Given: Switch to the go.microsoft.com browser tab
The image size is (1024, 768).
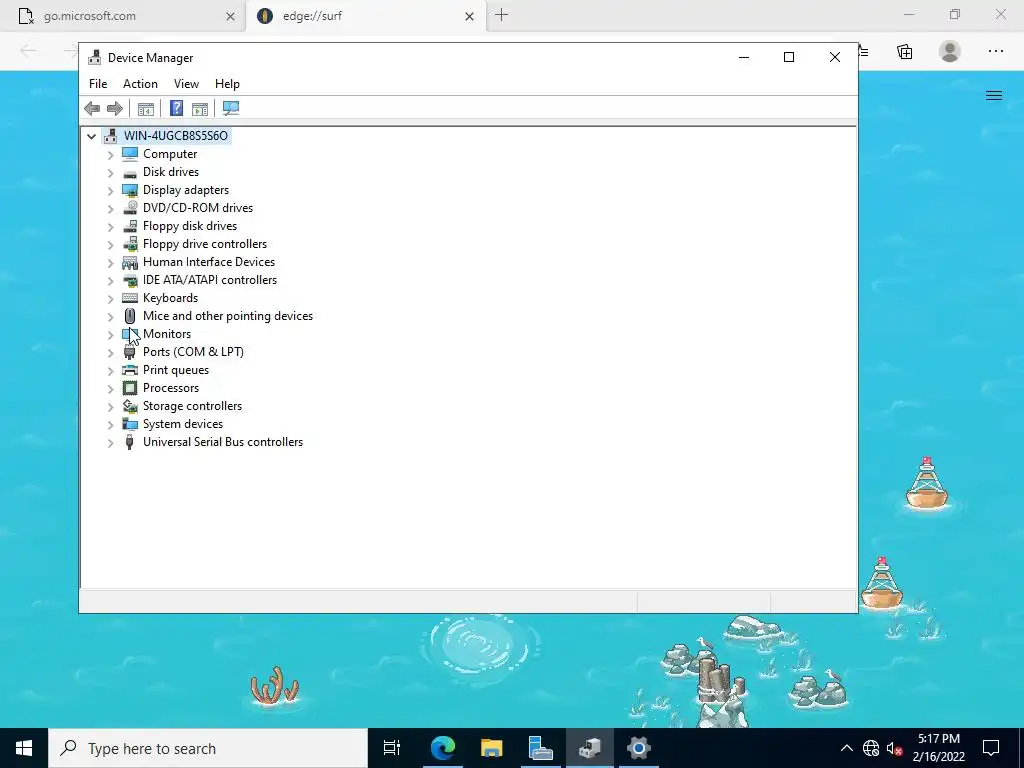Looking at the screenshot, I should point(123,16).
